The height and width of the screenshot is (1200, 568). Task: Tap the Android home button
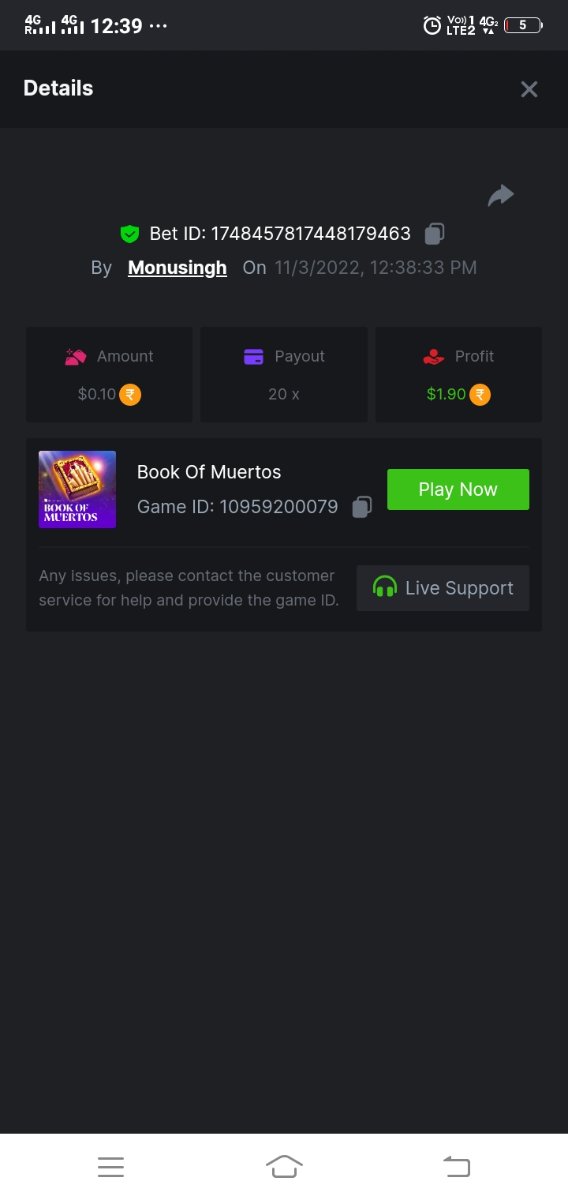pyautogui.click(x=284, y=1166)
